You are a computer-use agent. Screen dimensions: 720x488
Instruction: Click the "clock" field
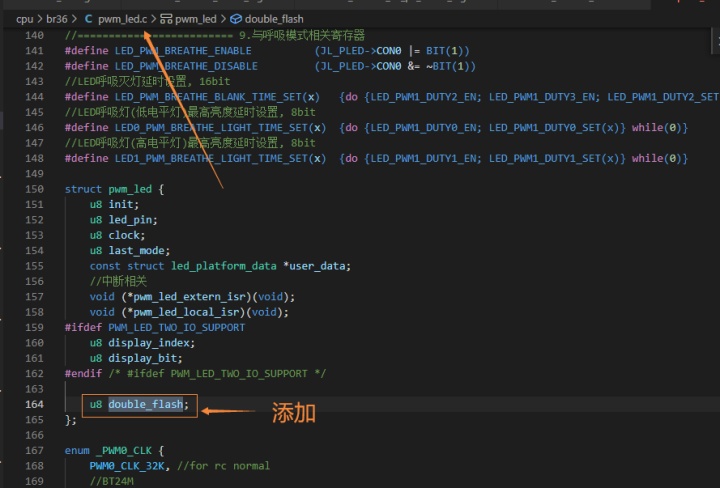point(124,235)
